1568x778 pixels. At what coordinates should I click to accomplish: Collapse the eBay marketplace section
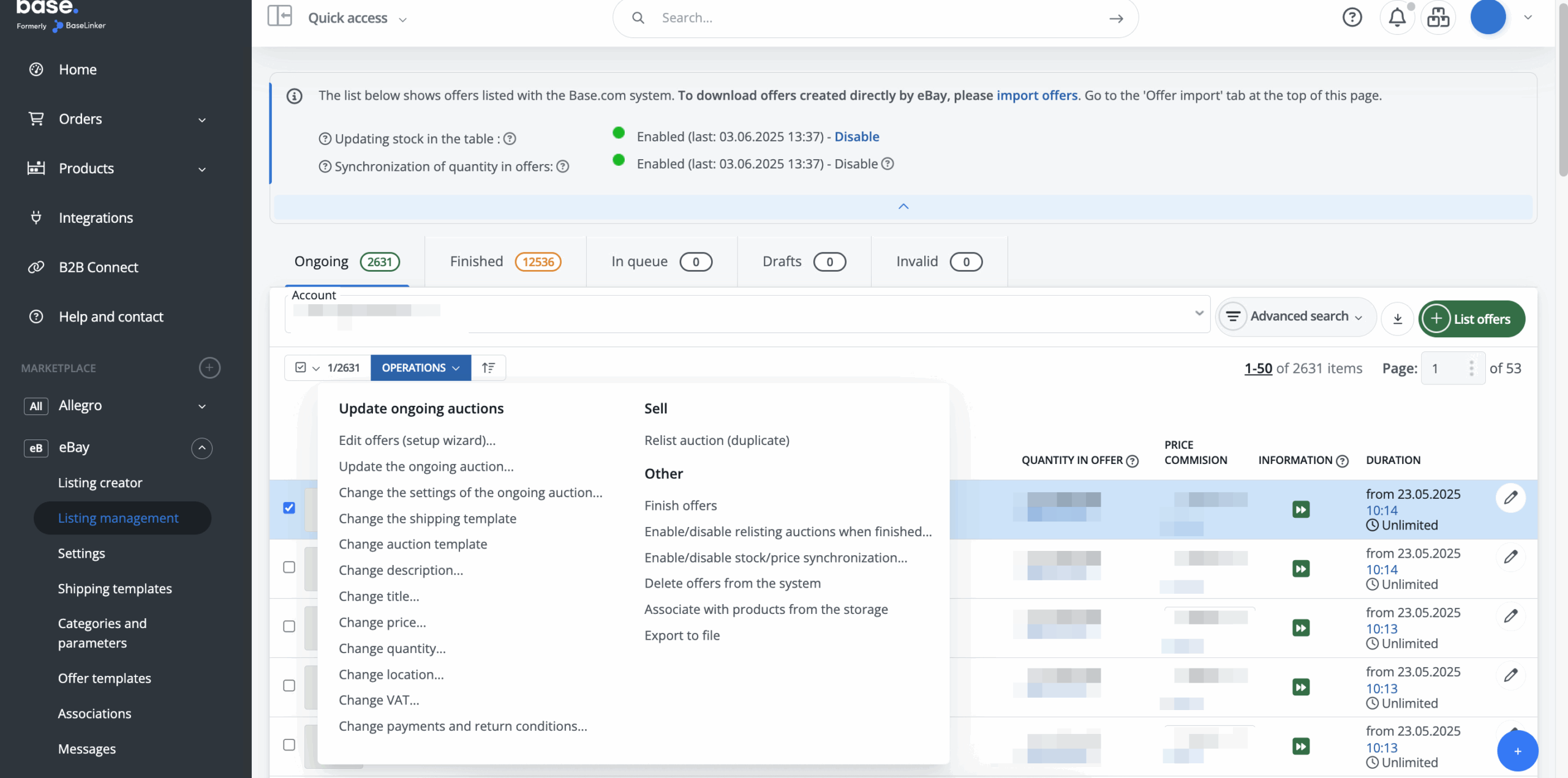202,448
